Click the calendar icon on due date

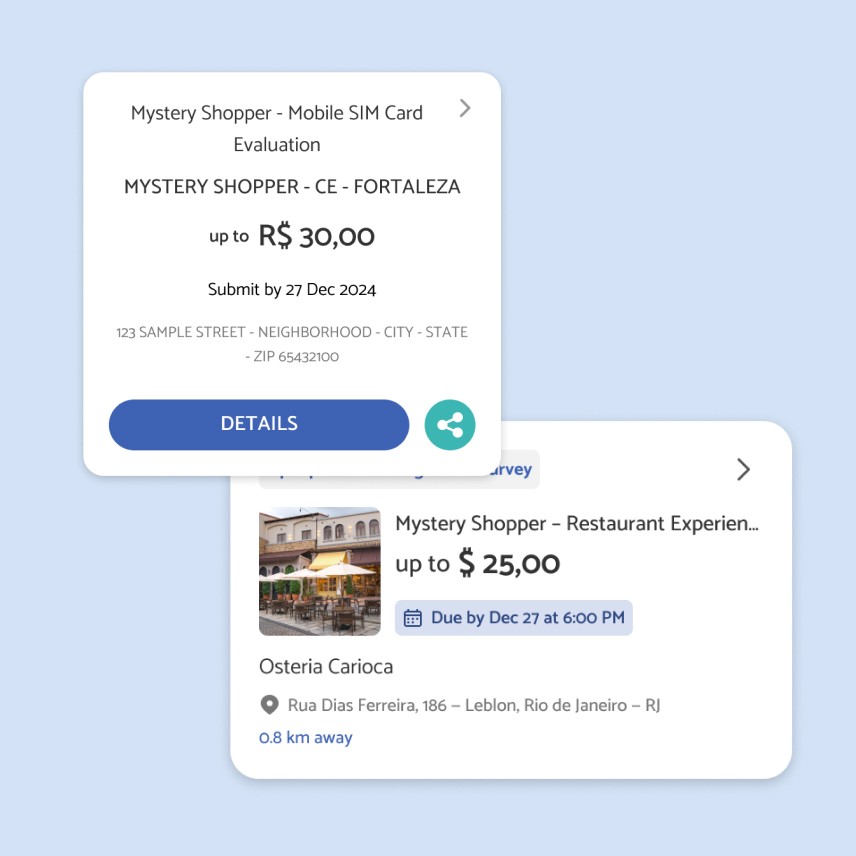pyautogui.click(x=413, y=618)
